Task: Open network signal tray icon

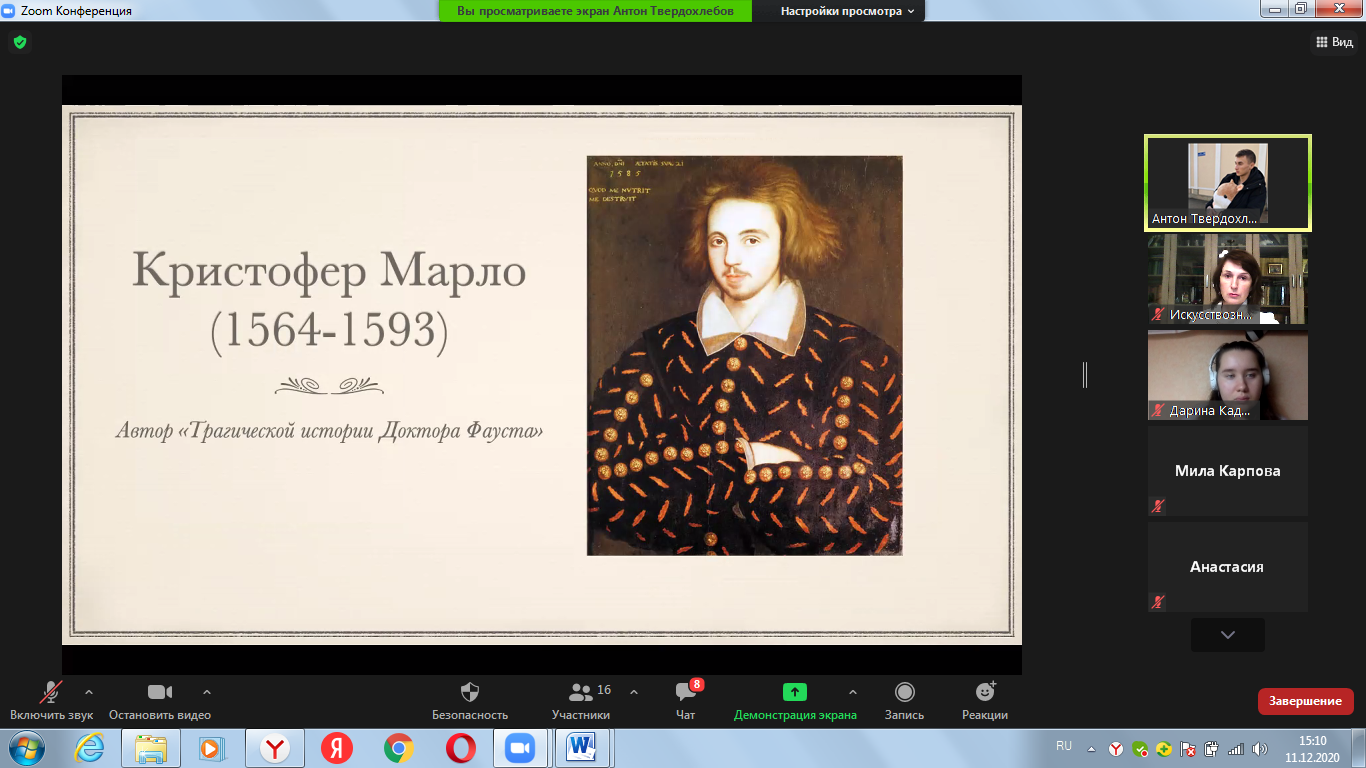Action: (x=1236, y=748)
